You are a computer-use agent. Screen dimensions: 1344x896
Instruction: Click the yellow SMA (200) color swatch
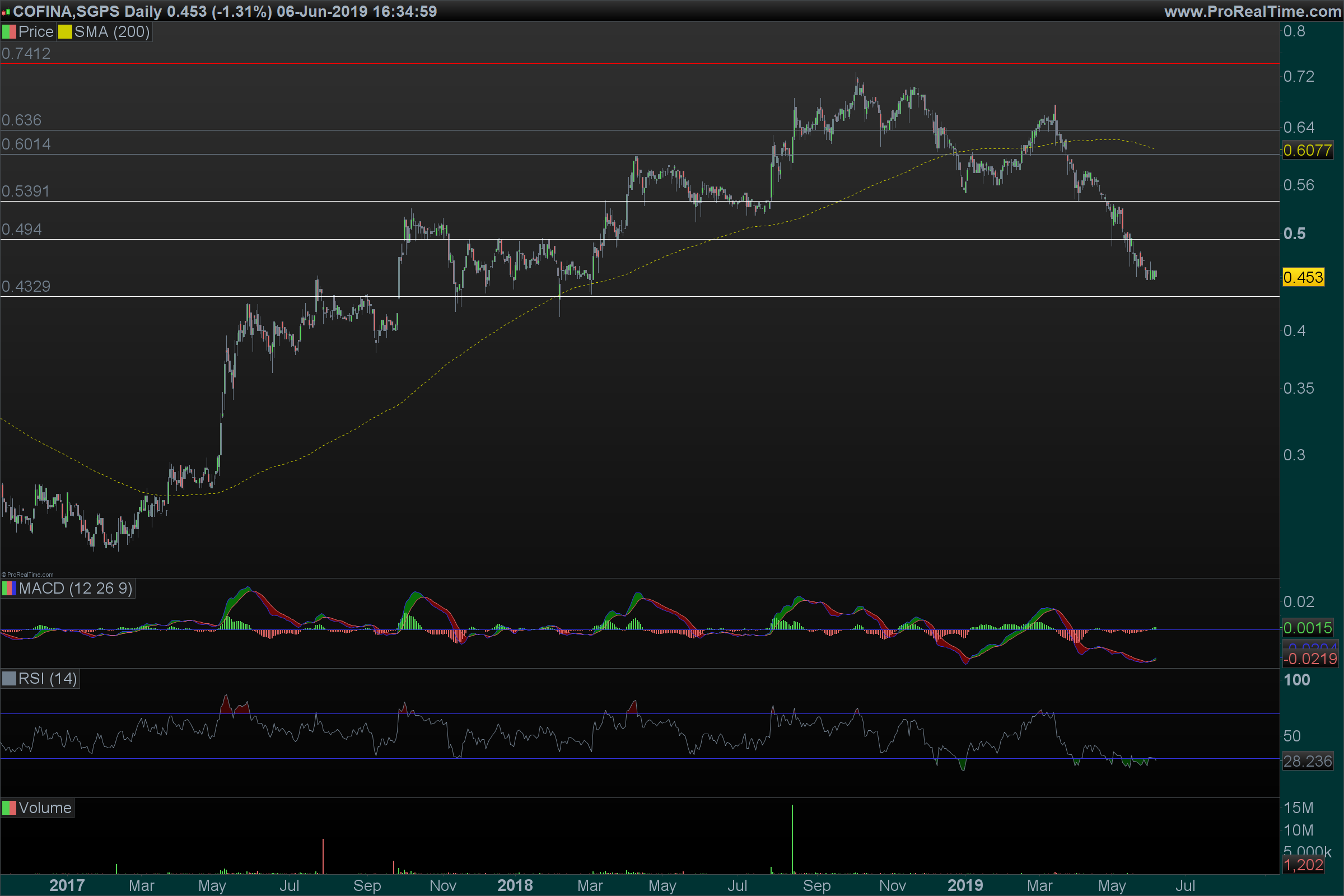(64, 32)
